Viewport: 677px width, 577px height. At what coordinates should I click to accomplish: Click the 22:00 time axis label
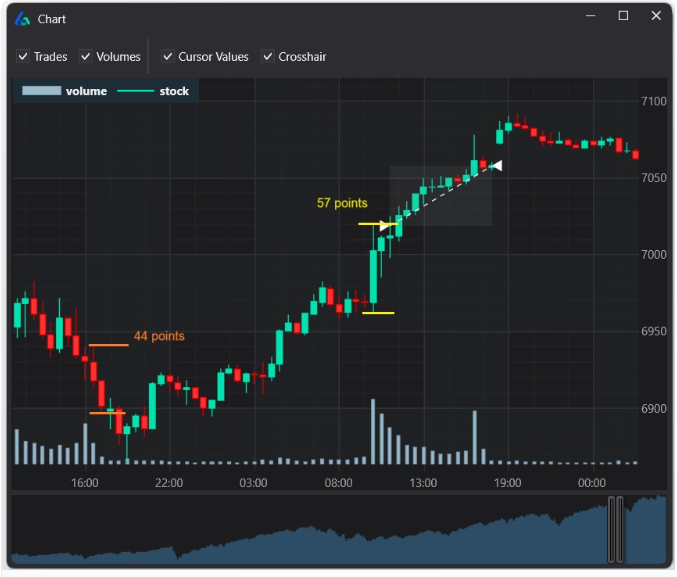pos(169,483)
